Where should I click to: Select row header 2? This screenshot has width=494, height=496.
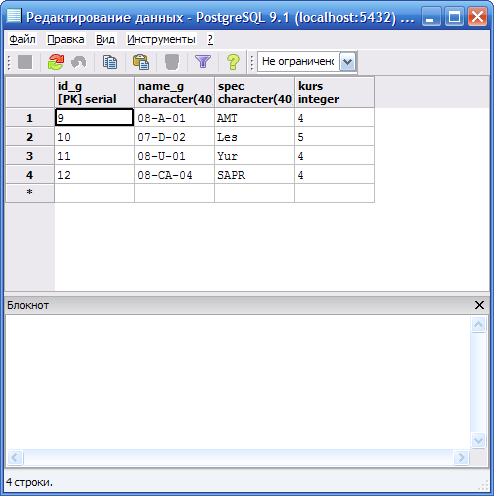[x=30, y=136]
